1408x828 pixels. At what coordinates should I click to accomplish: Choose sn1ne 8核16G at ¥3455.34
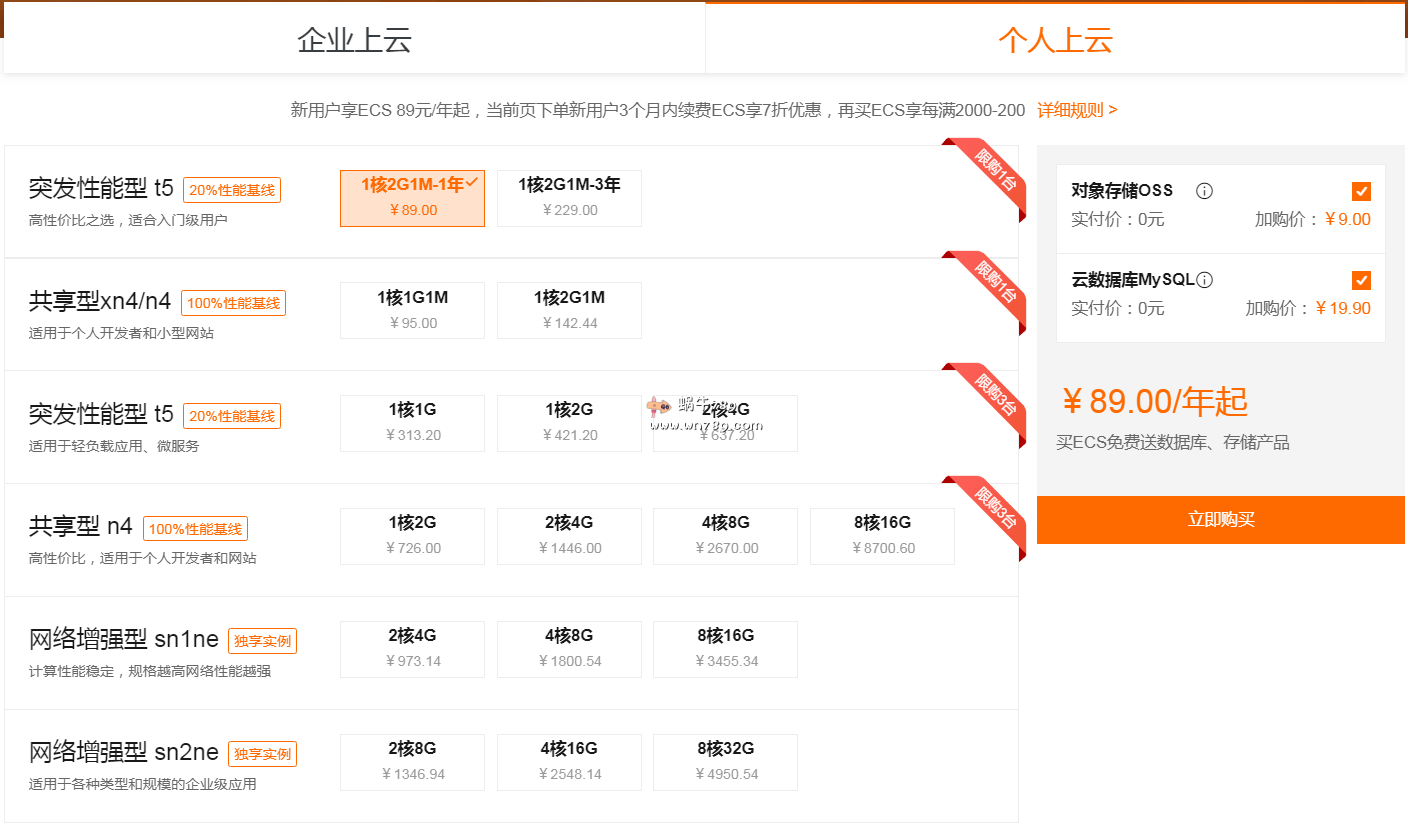(725, 649)
